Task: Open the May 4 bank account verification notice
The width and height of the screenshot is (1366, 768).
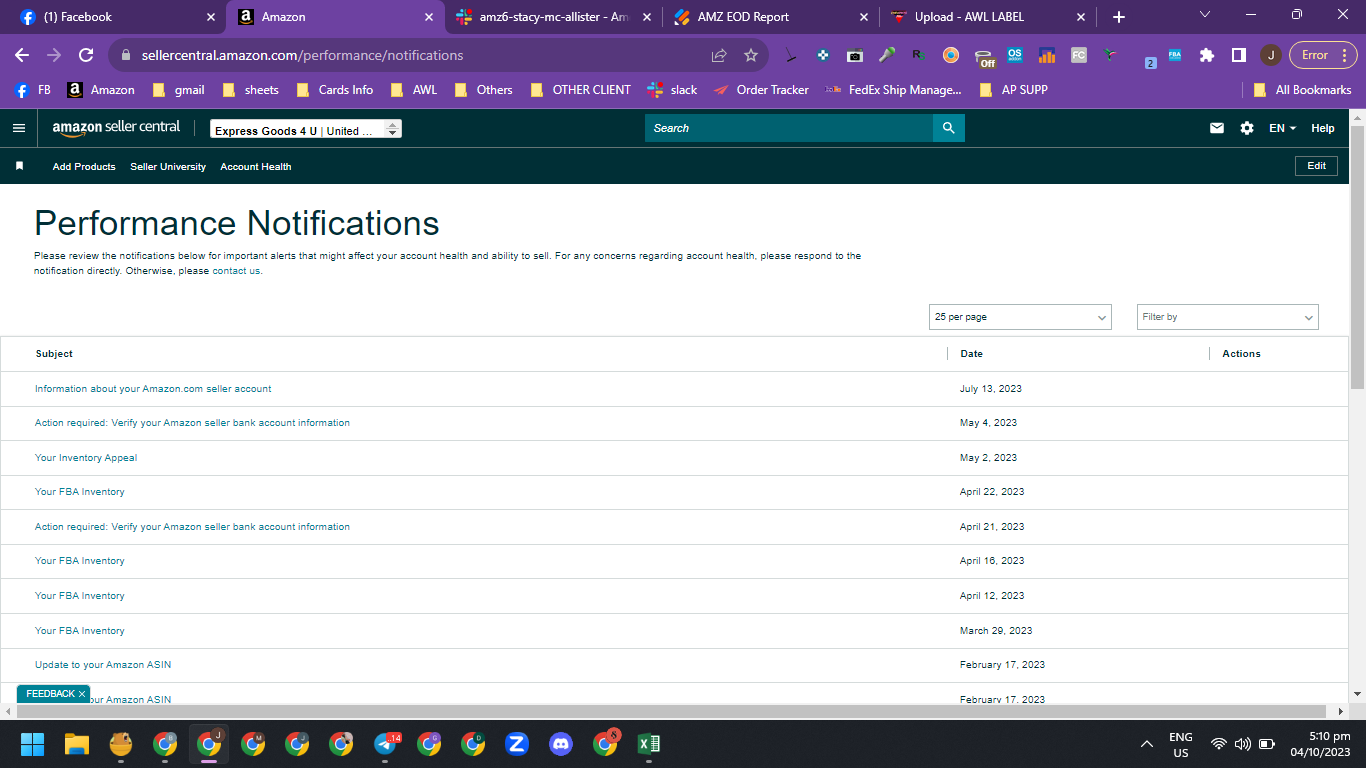Action: (192, 423)
